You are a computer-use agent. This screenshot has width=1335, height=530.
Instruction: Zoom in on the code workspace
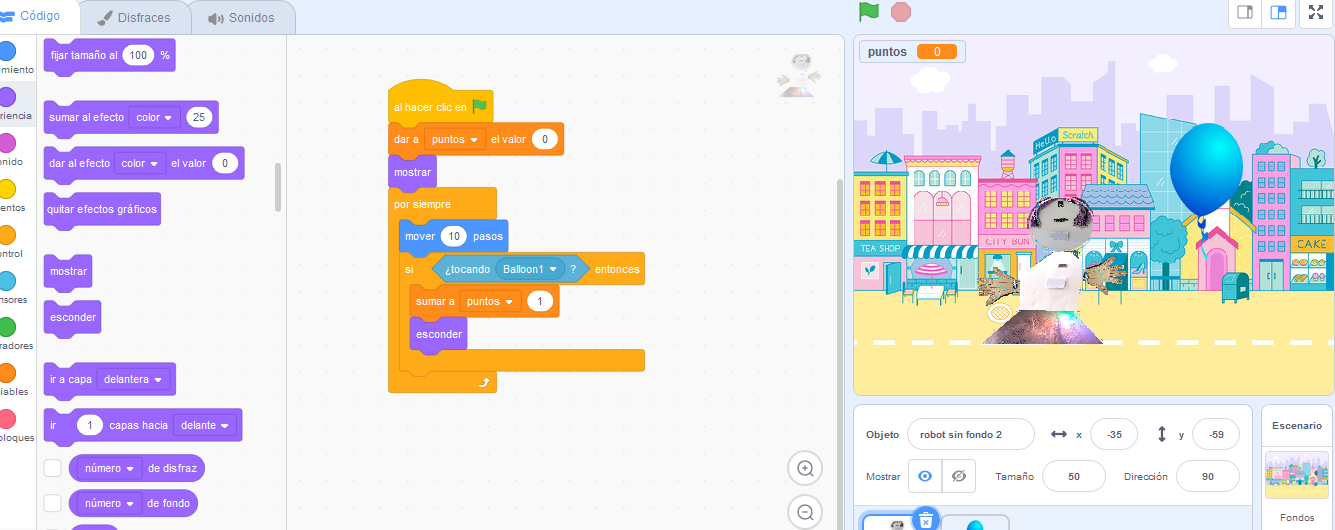click(x=805, y=468)
